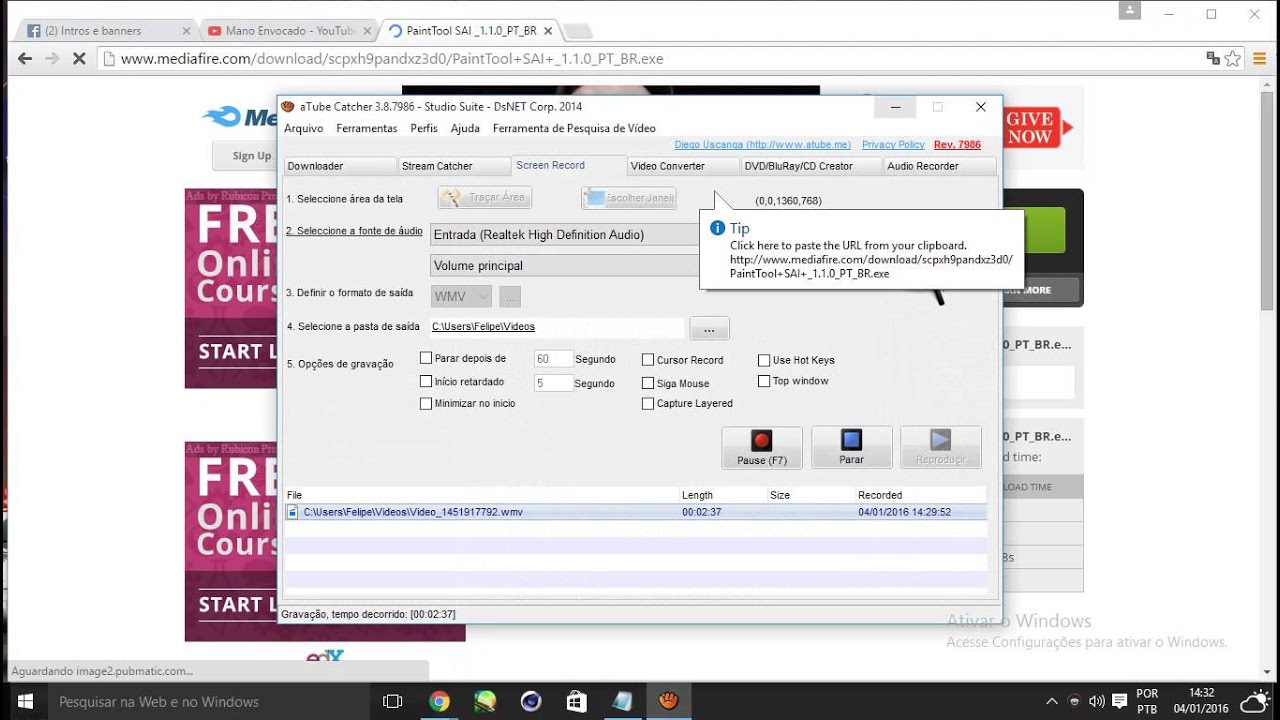Open the WMV output format dropdown

tap(462, 297)
